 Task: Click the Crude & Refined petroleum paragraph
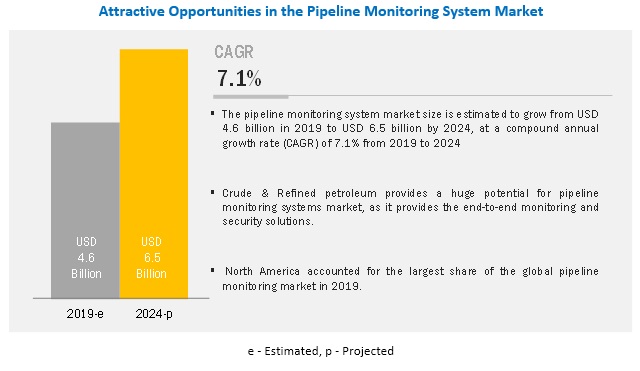tap(410, 207)
